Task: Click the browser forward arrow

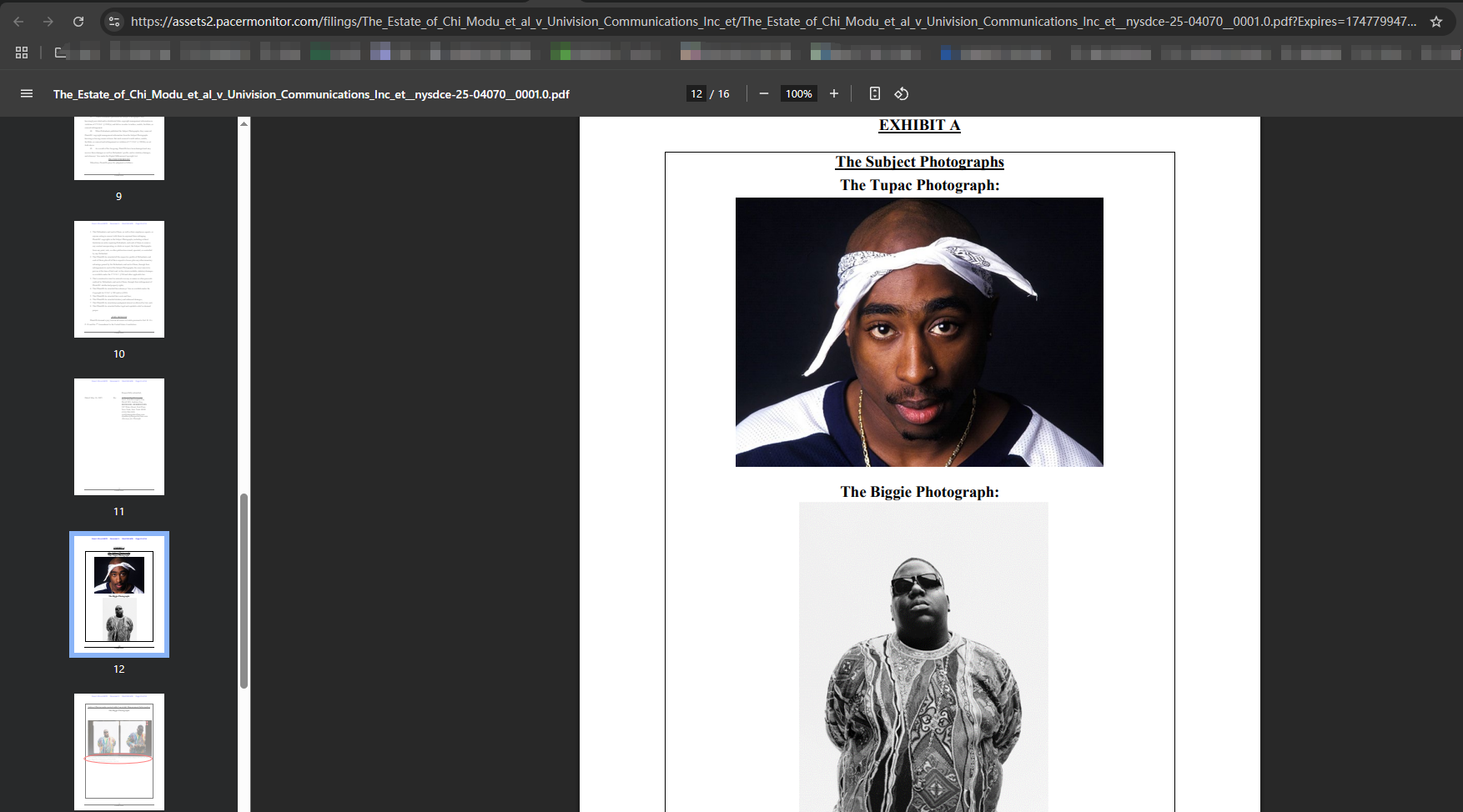Action: click(48, 22)
